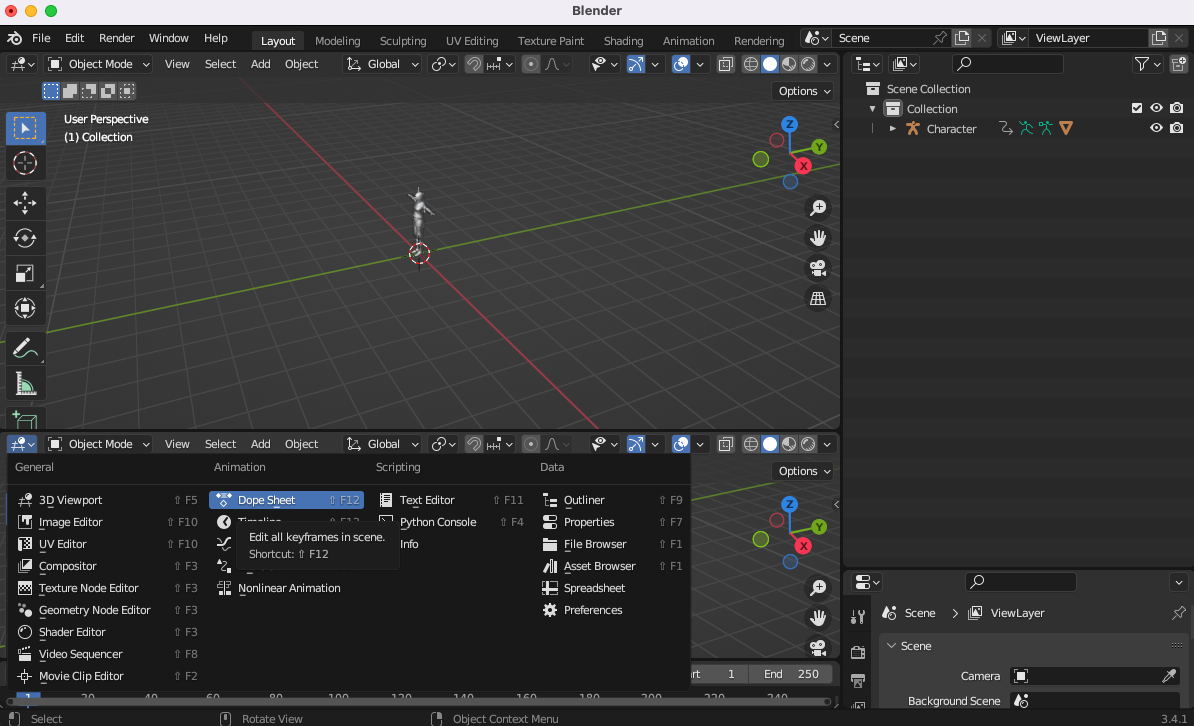1194x726 pixels.
Task: Open Global orientation dropdown upper viewport
Action: coord(382,64)
